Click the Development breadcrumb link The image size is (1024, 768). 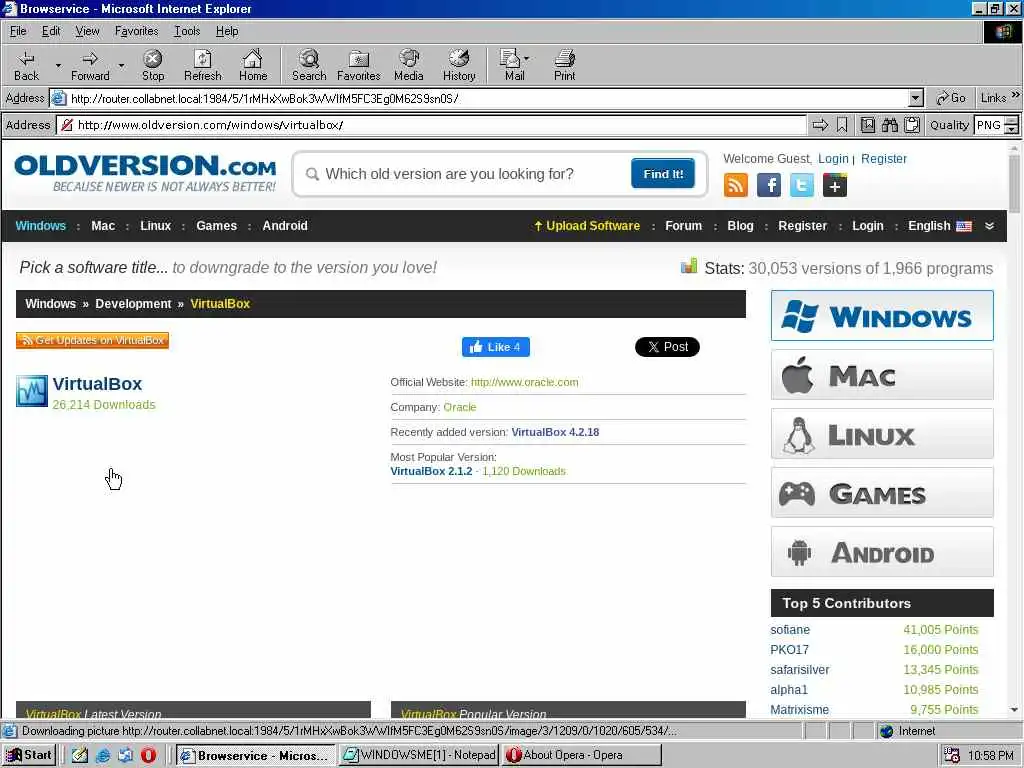tap(133, 304)
